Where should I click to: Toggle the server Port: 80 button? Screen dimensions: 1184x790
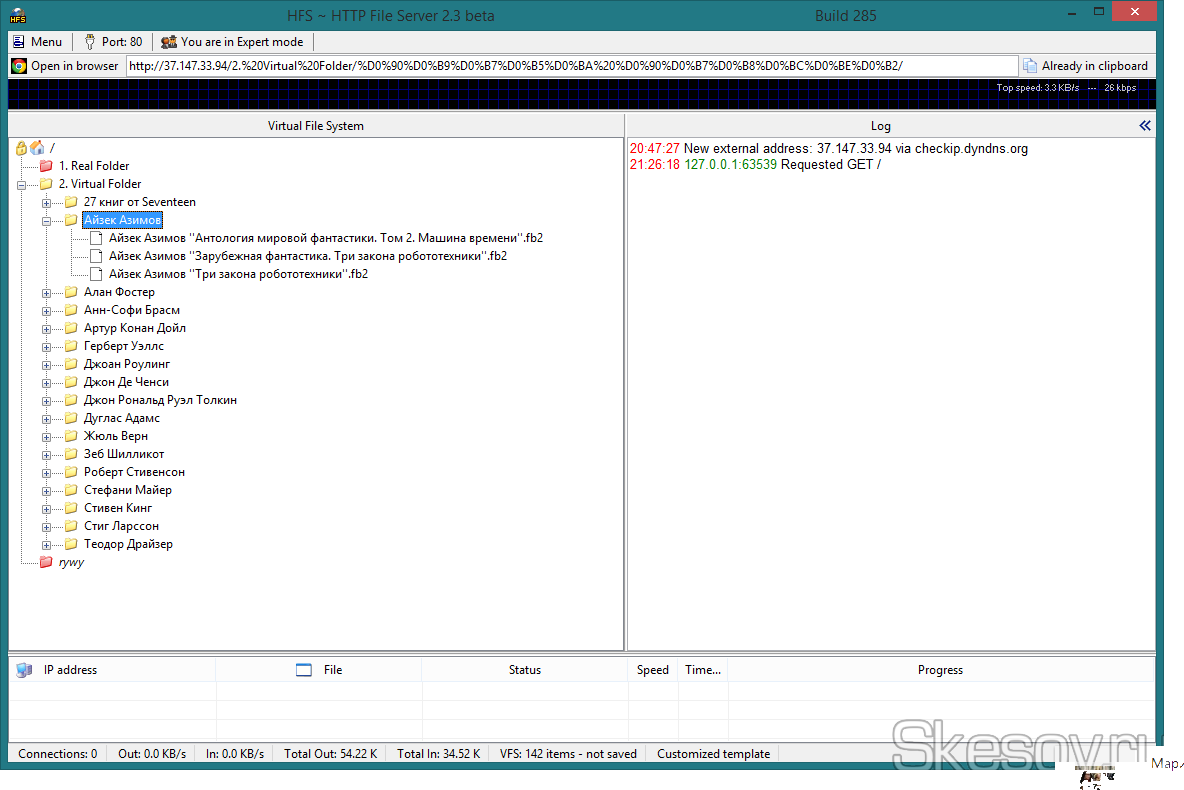click(112, 42)
